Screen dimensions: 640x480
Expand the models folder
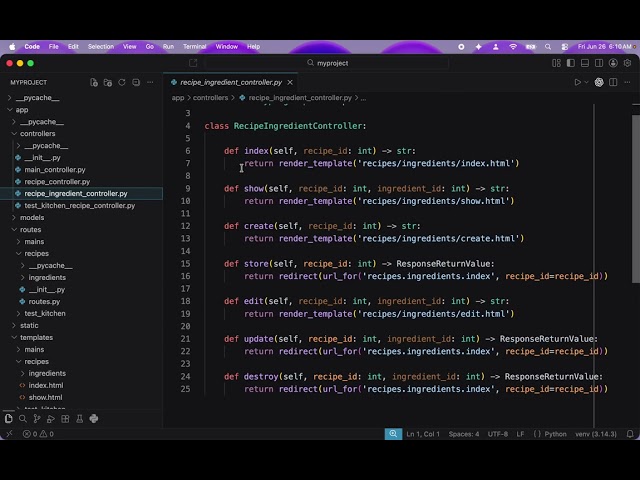(x=32, y=218)
